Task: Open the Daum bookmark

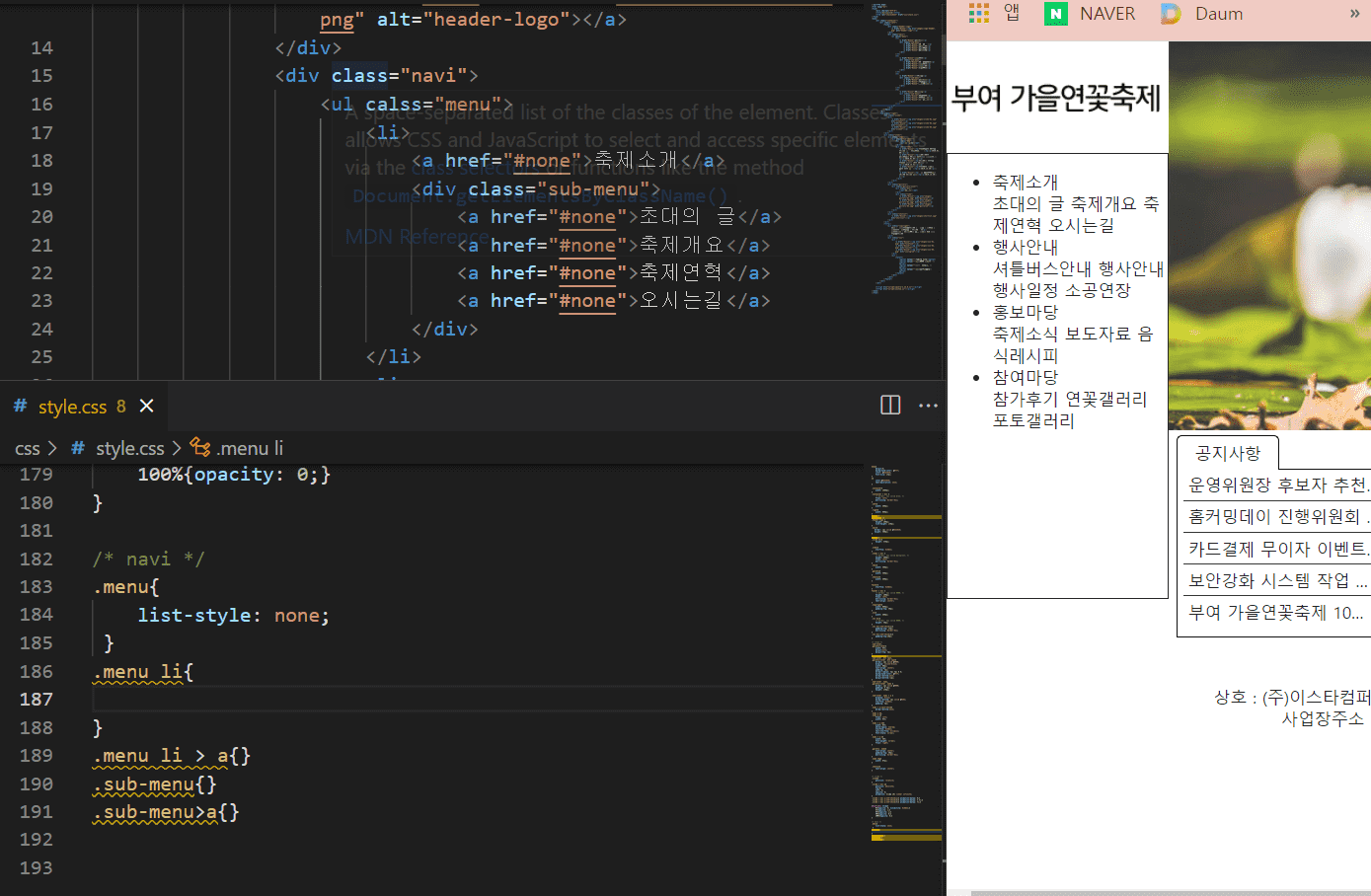Action: (1201, 14)
